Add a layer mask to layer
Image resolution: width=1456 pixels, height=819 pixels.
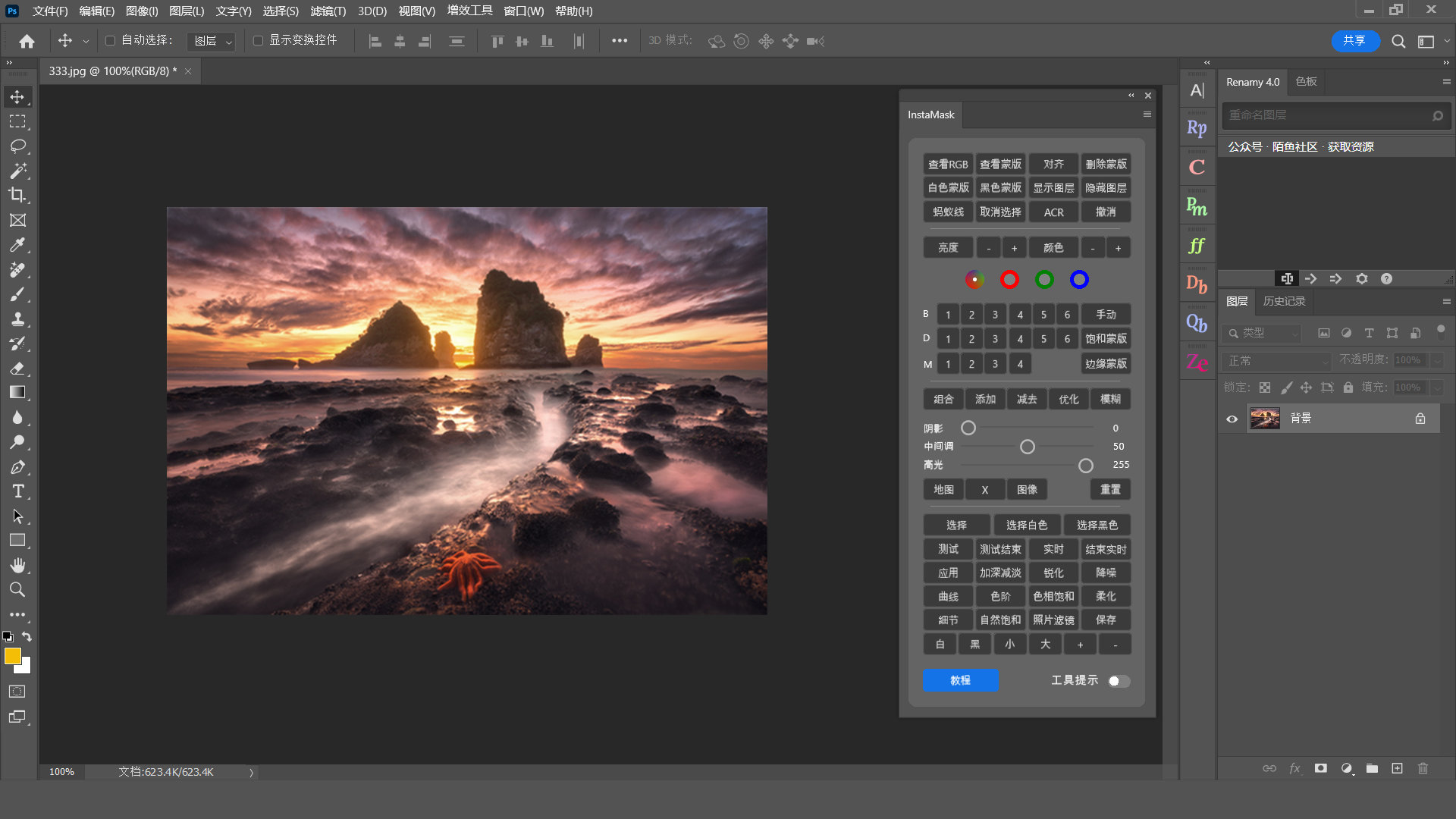pyautogui.click(x=1320, y=768)
